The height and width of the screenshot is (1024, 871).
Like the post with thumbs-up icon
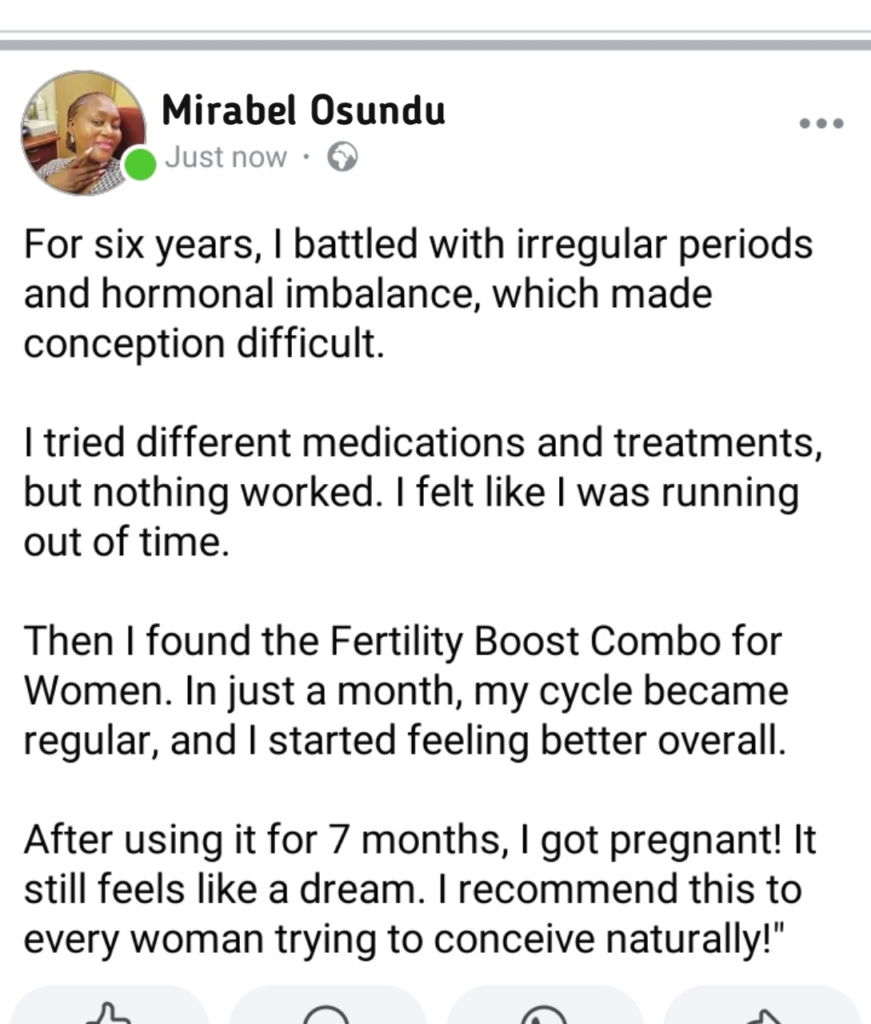click(x=109, y=1010)
